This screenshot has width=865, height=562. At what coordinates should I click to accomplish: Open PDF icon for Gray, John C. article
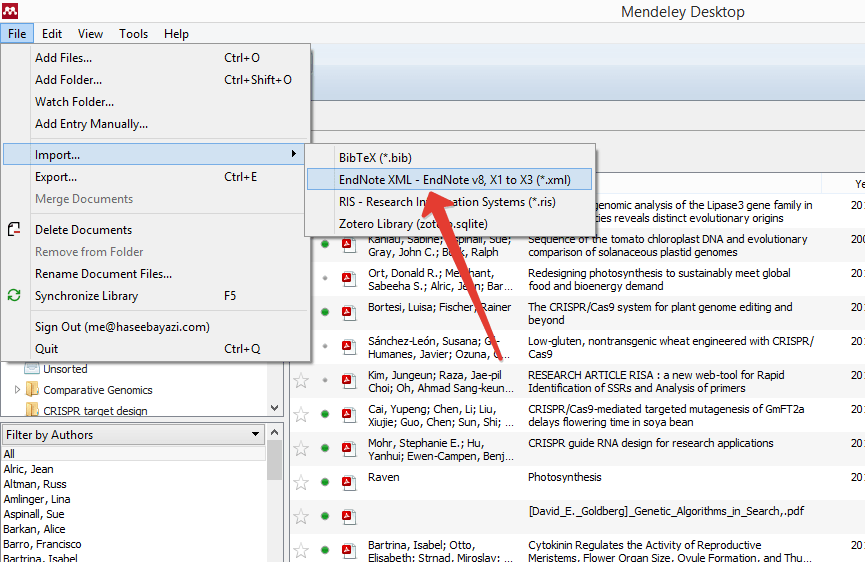click(x=348, y=244)
